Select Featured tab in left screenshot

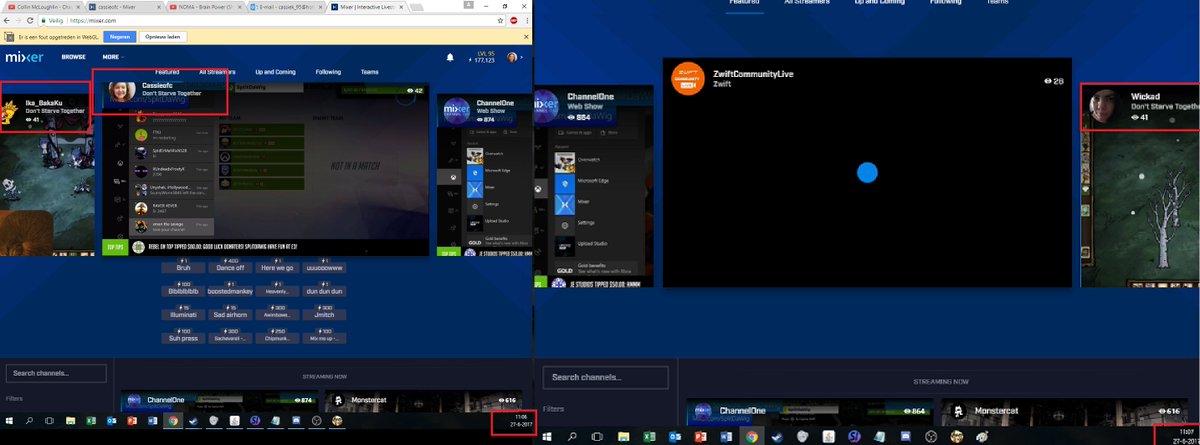click(x=167, y=72)
